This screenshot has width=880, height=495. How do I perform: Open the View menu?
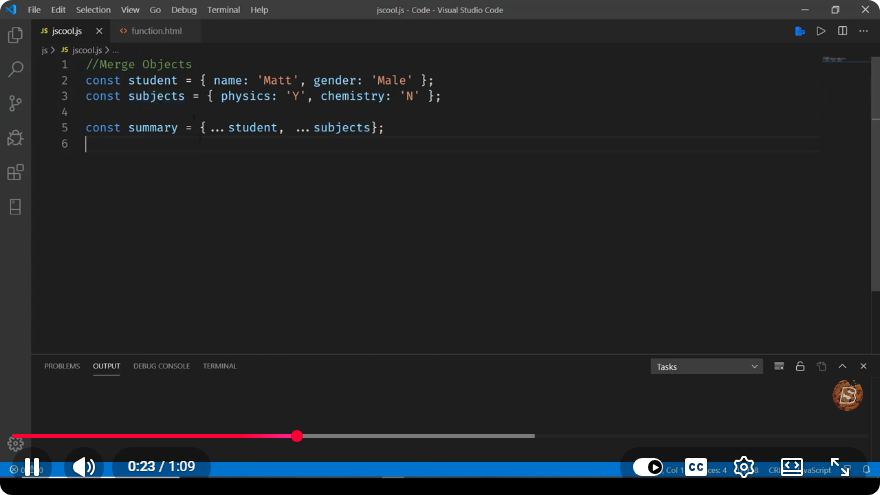(x=130, y=10)
